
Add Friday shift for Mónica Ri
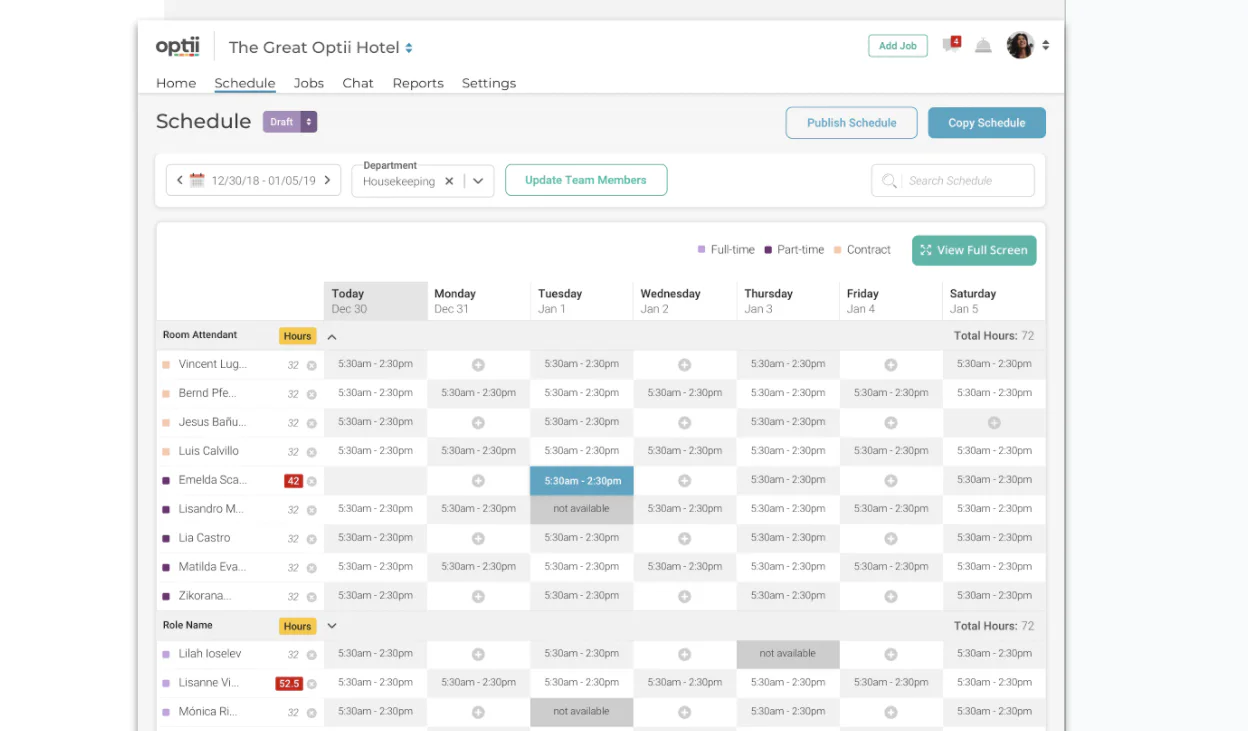(891, 713)
